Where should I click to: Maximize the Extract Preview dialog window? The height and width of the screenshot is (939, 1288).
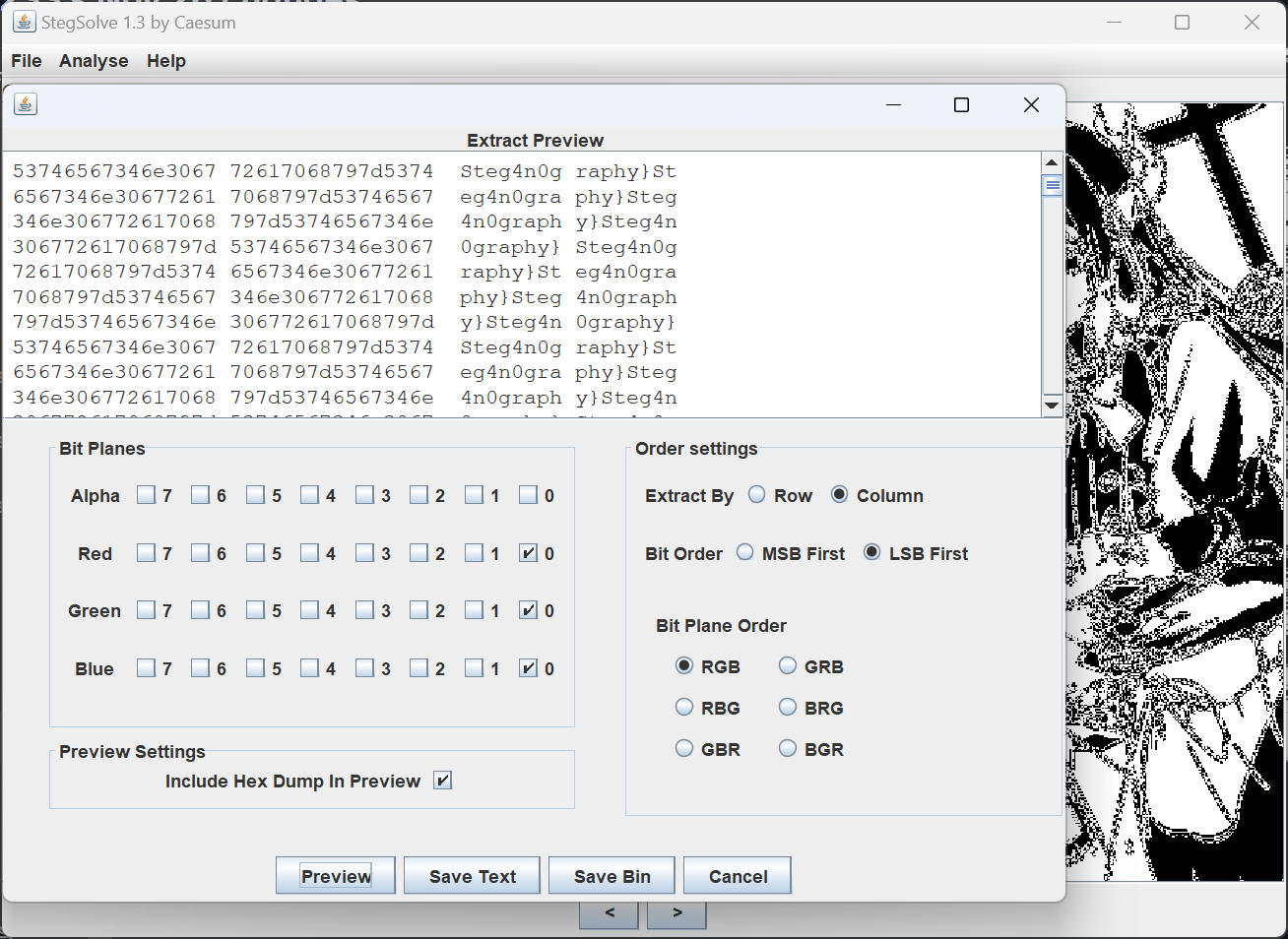pos(961,105)
